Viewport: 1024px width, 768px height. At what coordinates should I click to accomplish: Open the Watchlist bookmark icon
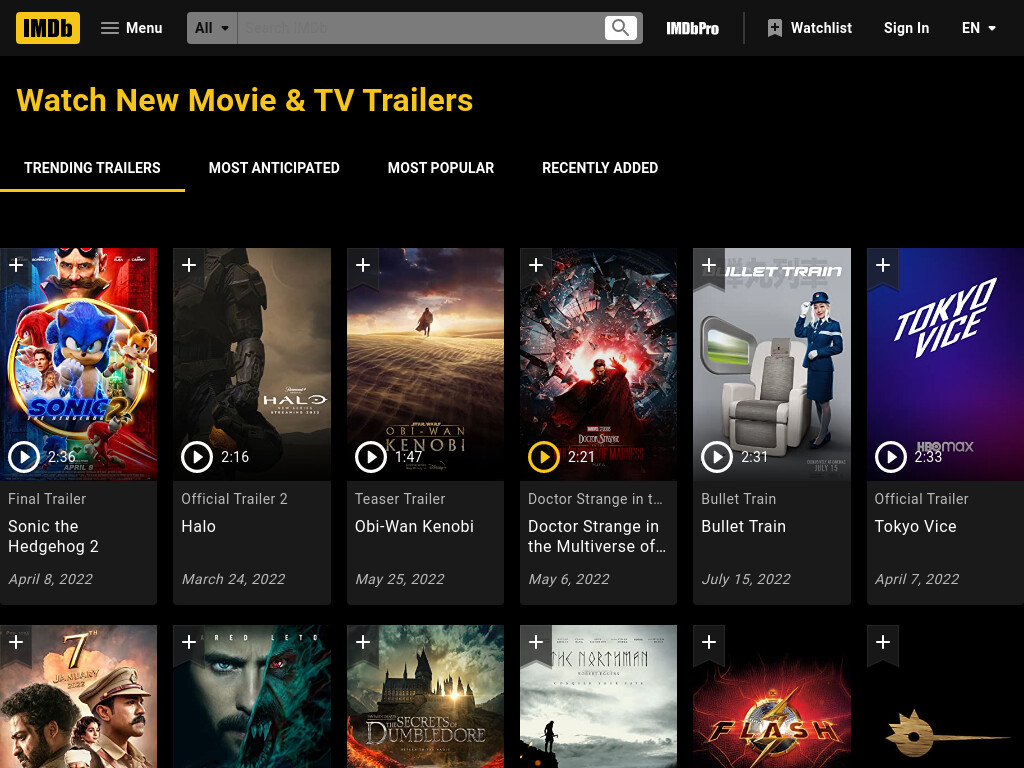[x=775, y=28]
